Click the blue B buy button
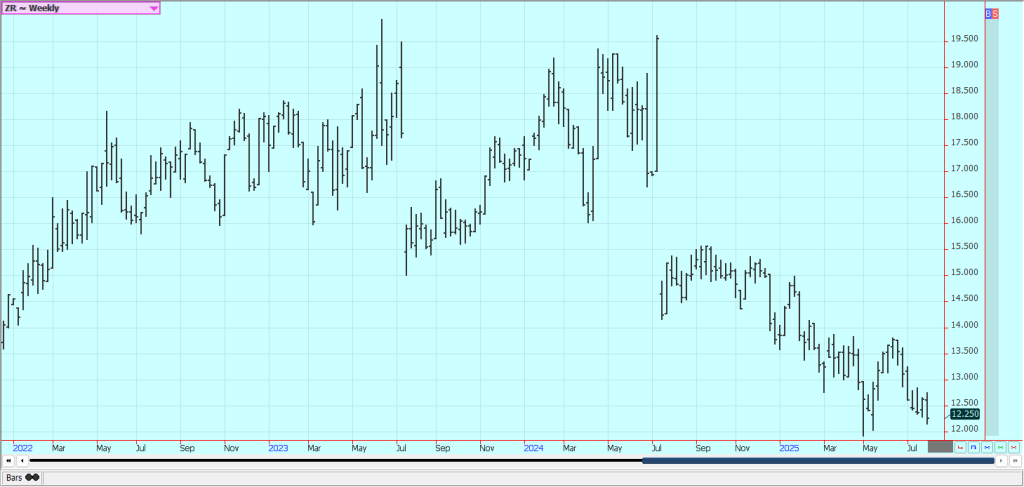1024x487 pixels. pos(988,13)
